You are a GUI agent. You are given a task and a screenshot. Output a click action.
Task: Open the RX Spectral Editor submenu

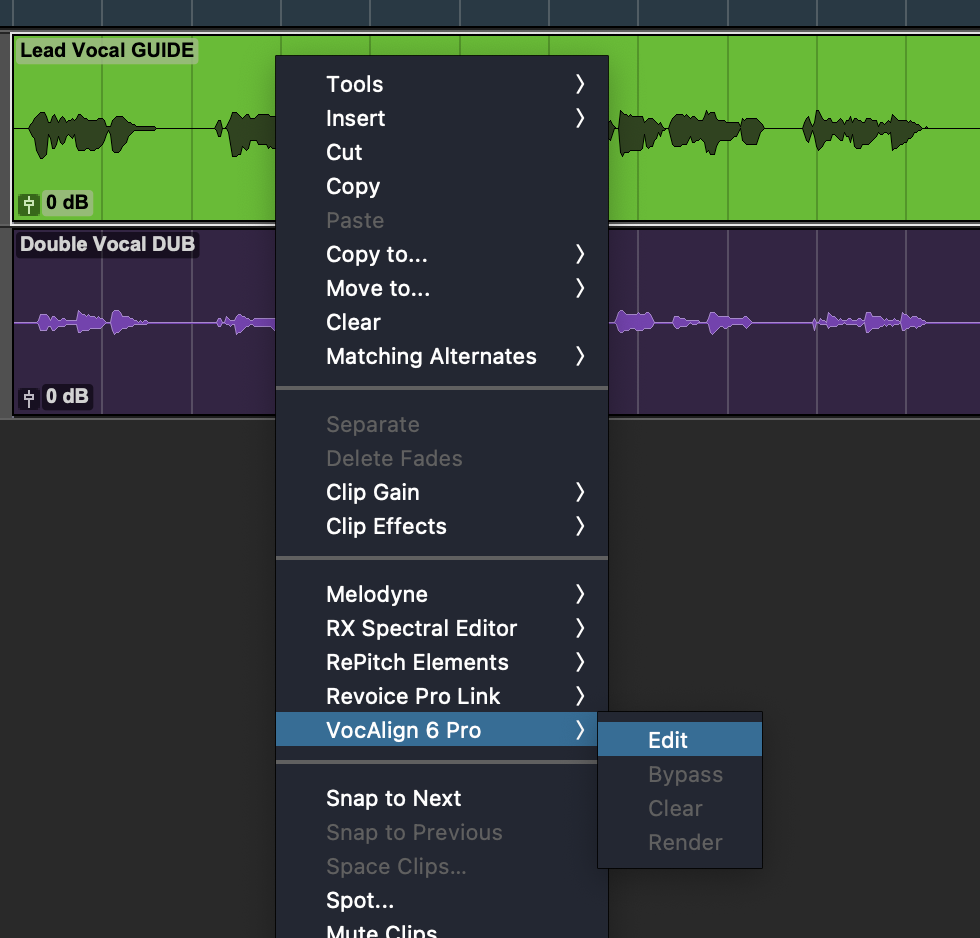pos(421,628)
